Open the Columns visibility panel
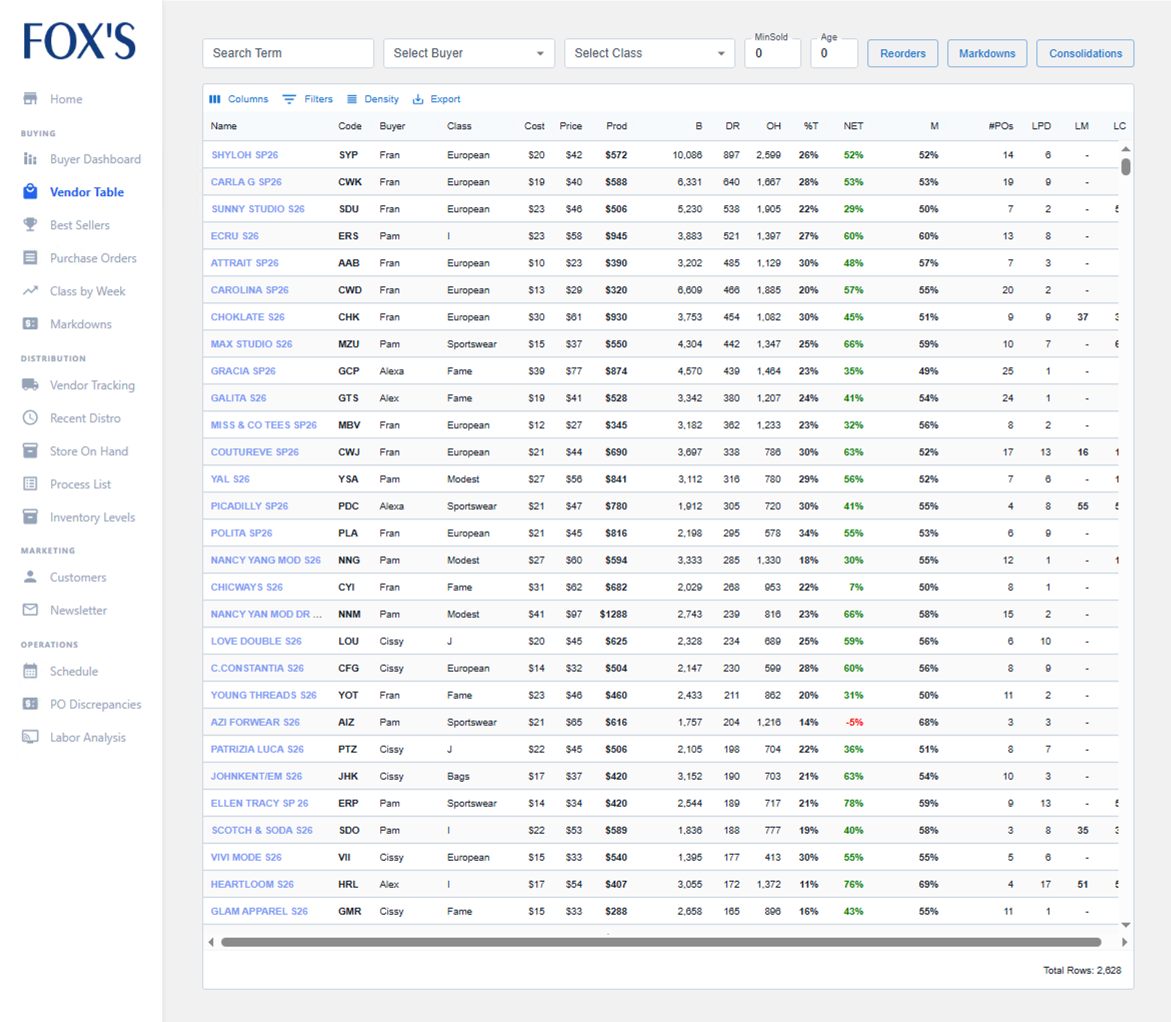The image size is (1171, 1022). 238,99
